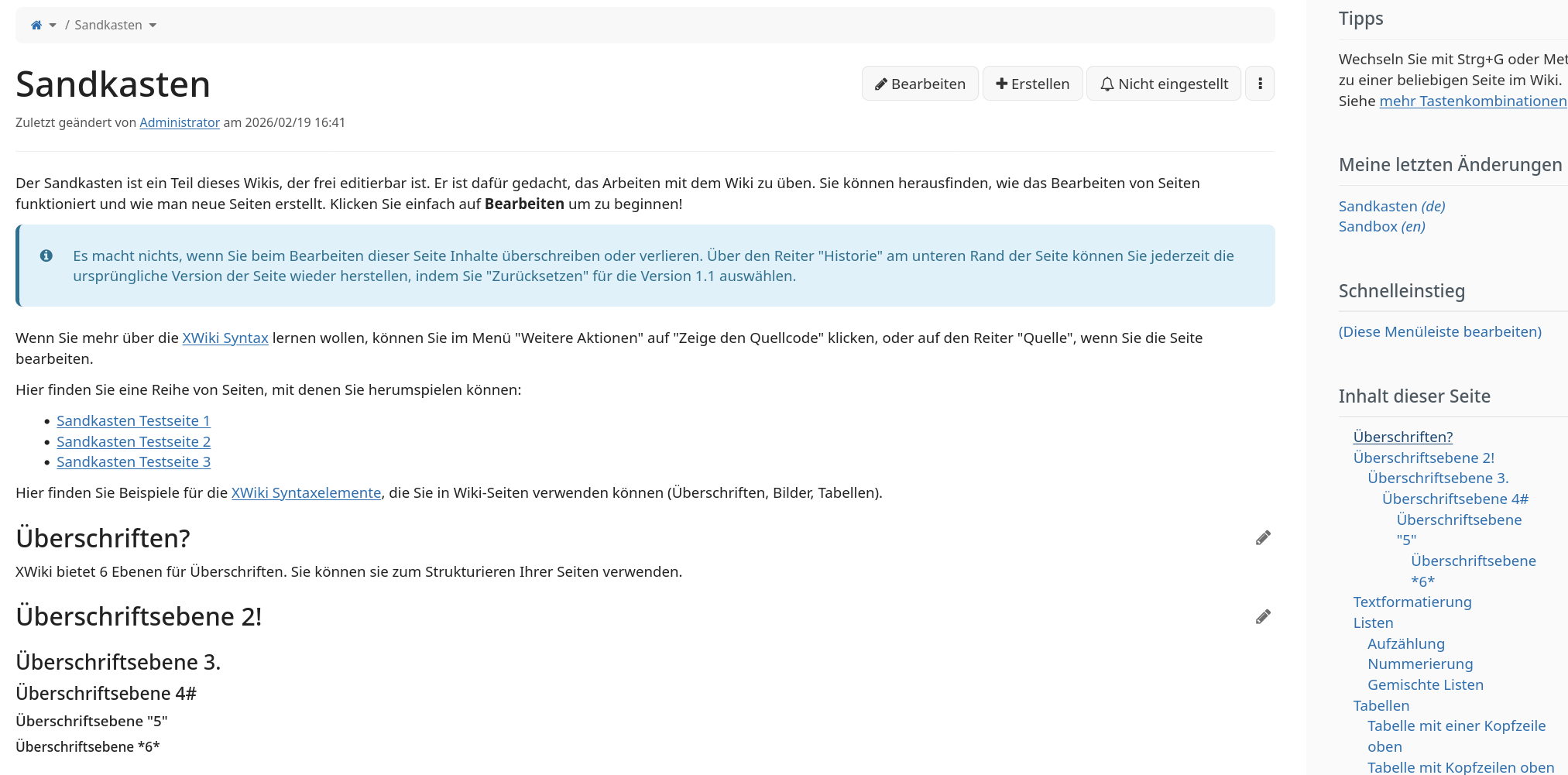Click the info icon in blue notice box

pyautogui.click(x=46, y=255)
